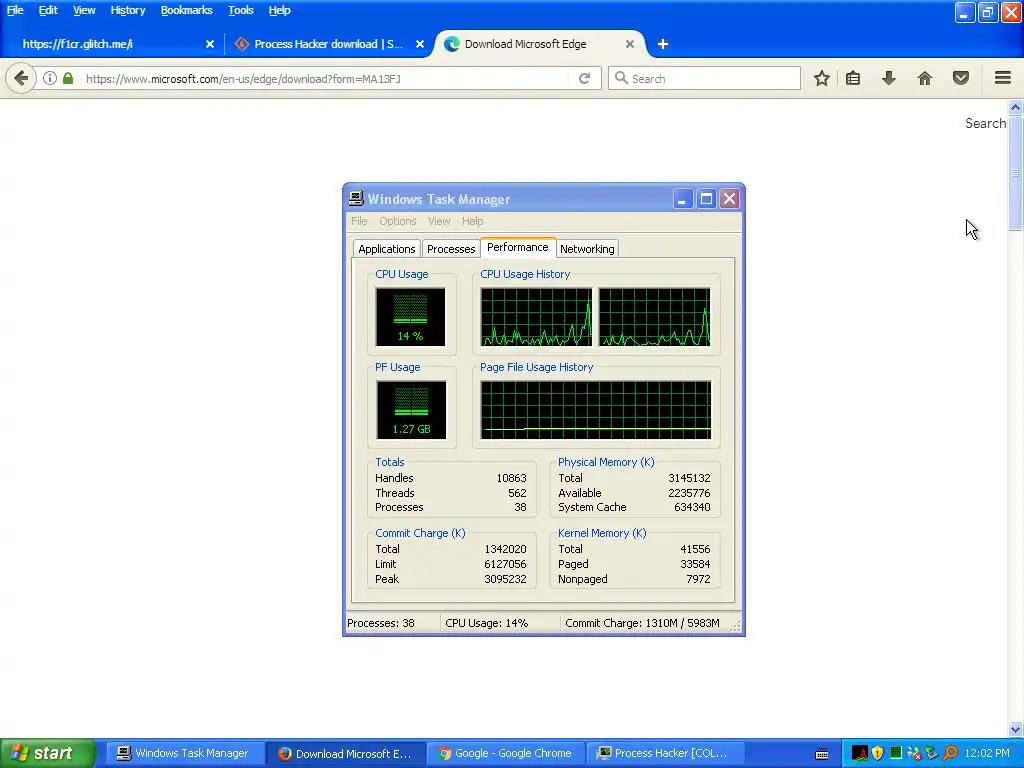
Task: Click Download Microsoft Edge taskbar button
Action: (x=346, y=754)
